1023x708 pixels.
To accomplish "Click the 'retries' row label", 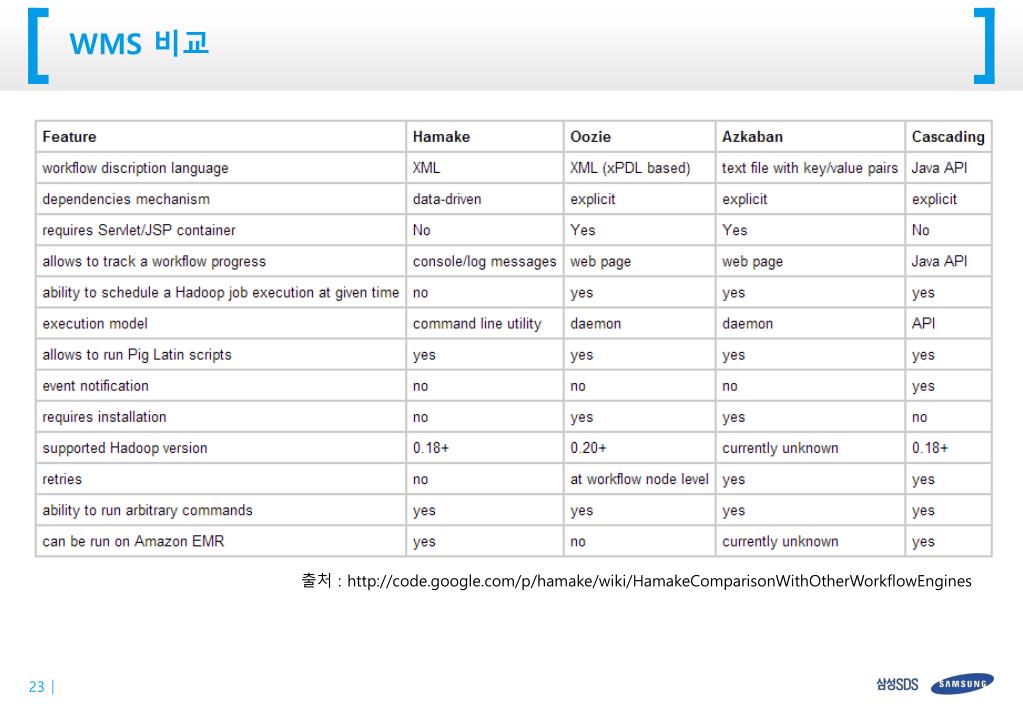I will [62, 479].
